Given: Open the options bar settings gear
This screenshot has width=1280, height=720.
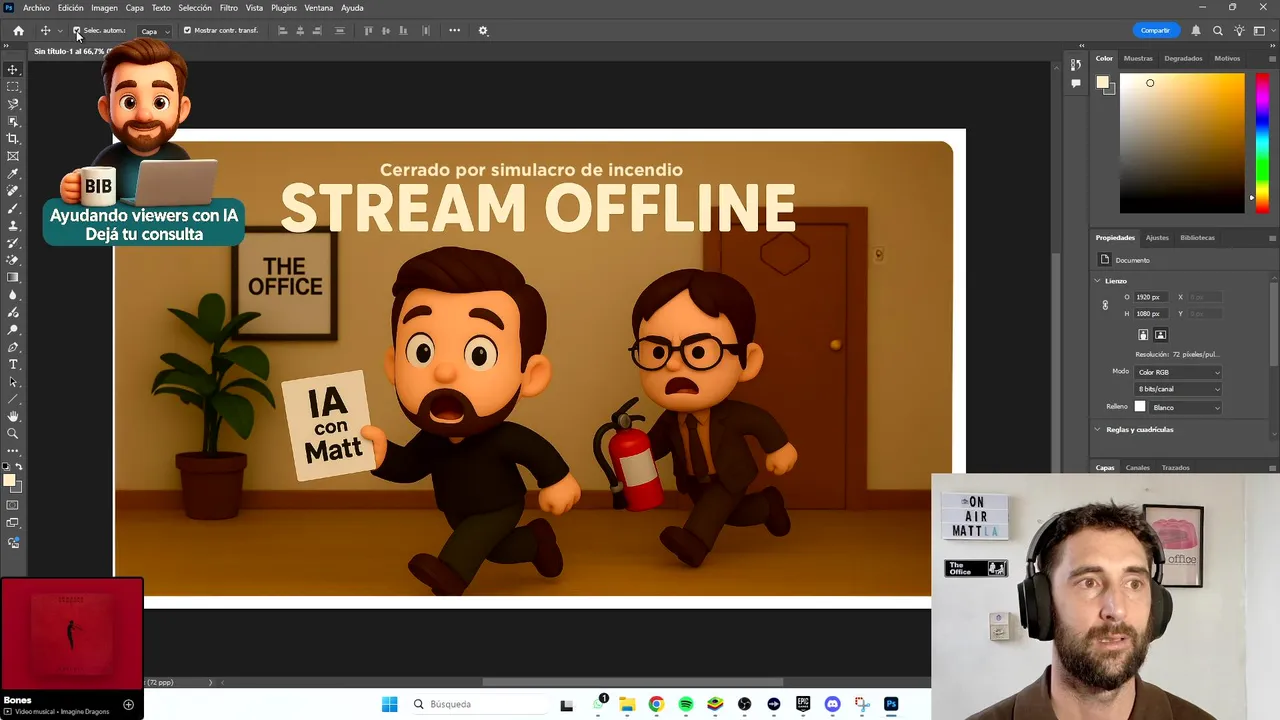Looking at the screenshot, I should 483,30.
